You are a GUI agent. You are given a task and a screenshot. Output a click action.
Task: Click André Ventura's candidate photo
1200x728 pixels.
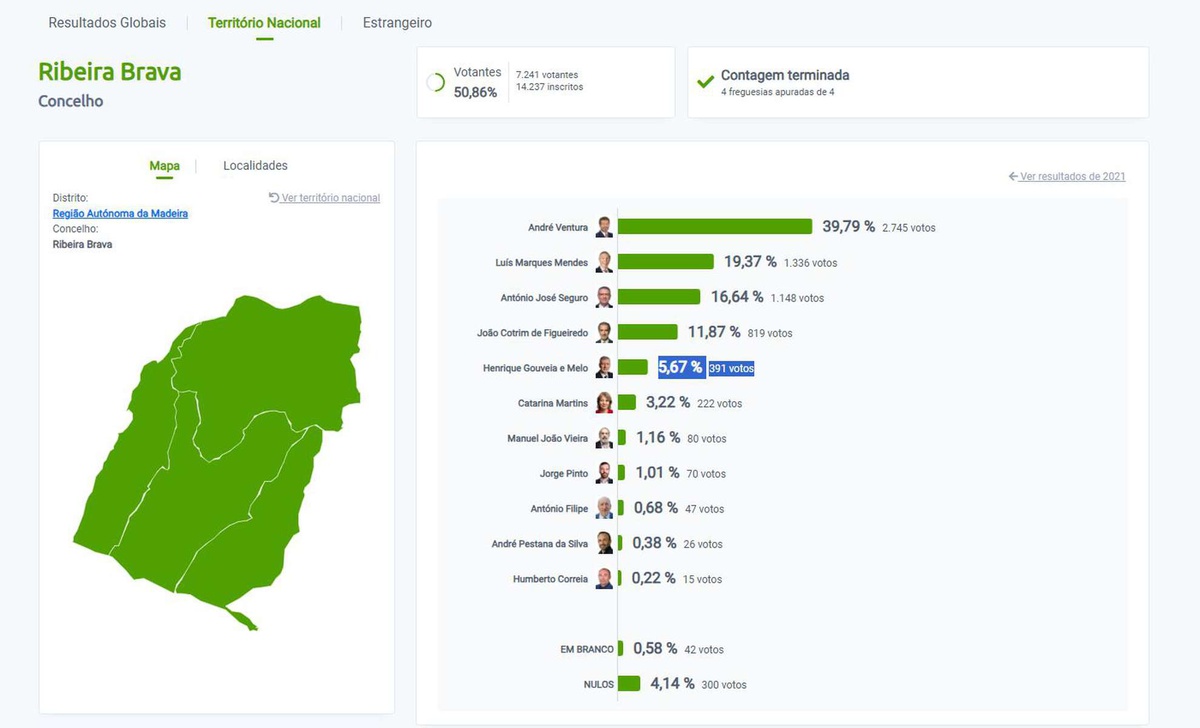604,227
